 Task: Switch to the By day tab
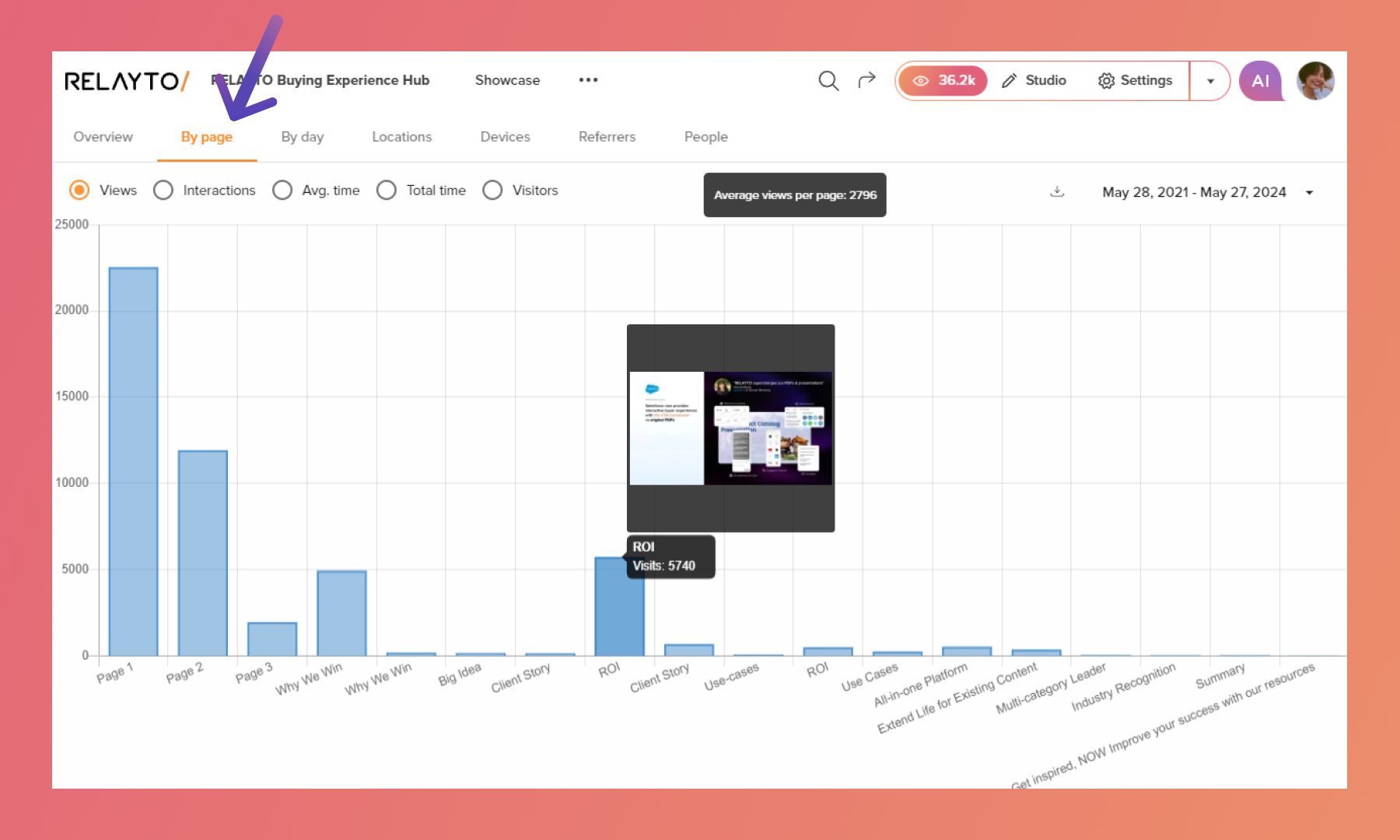tap(303, 137)
